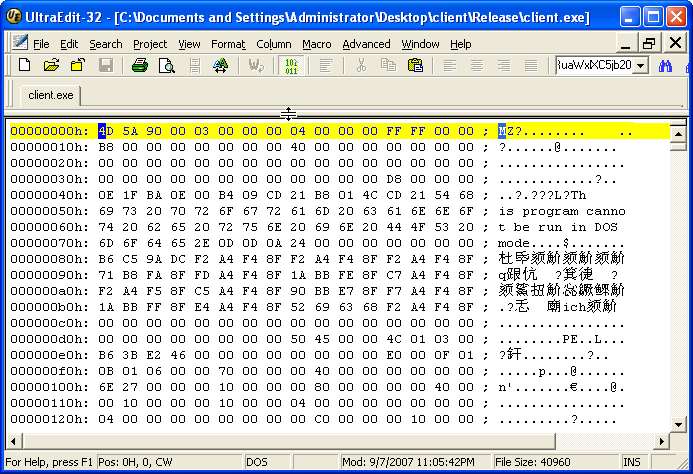
Task: Click the horizontal scrollbar thumb
Action: (x=289, y=441)
